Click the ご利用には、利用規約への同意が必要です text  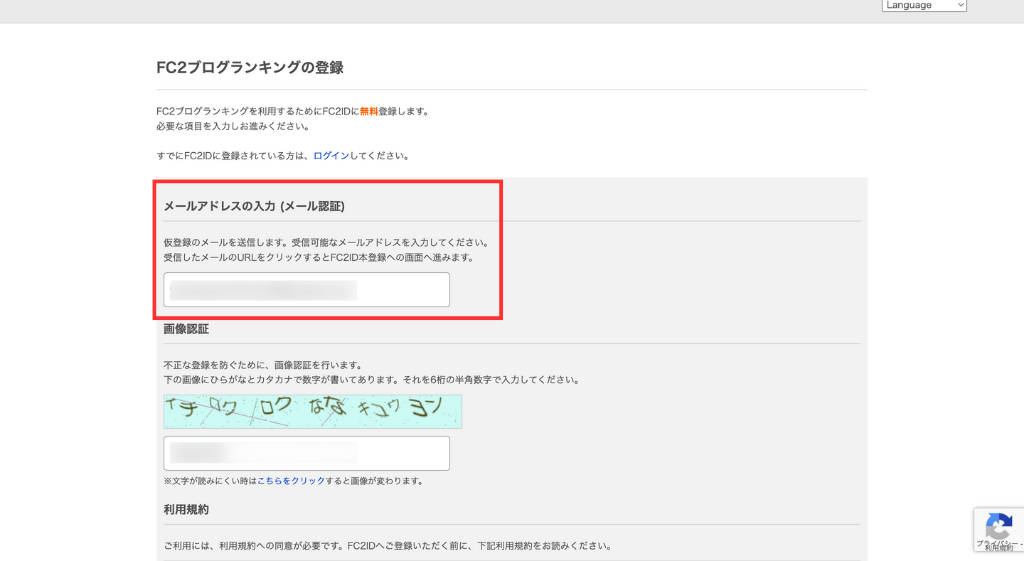point(387,546)
